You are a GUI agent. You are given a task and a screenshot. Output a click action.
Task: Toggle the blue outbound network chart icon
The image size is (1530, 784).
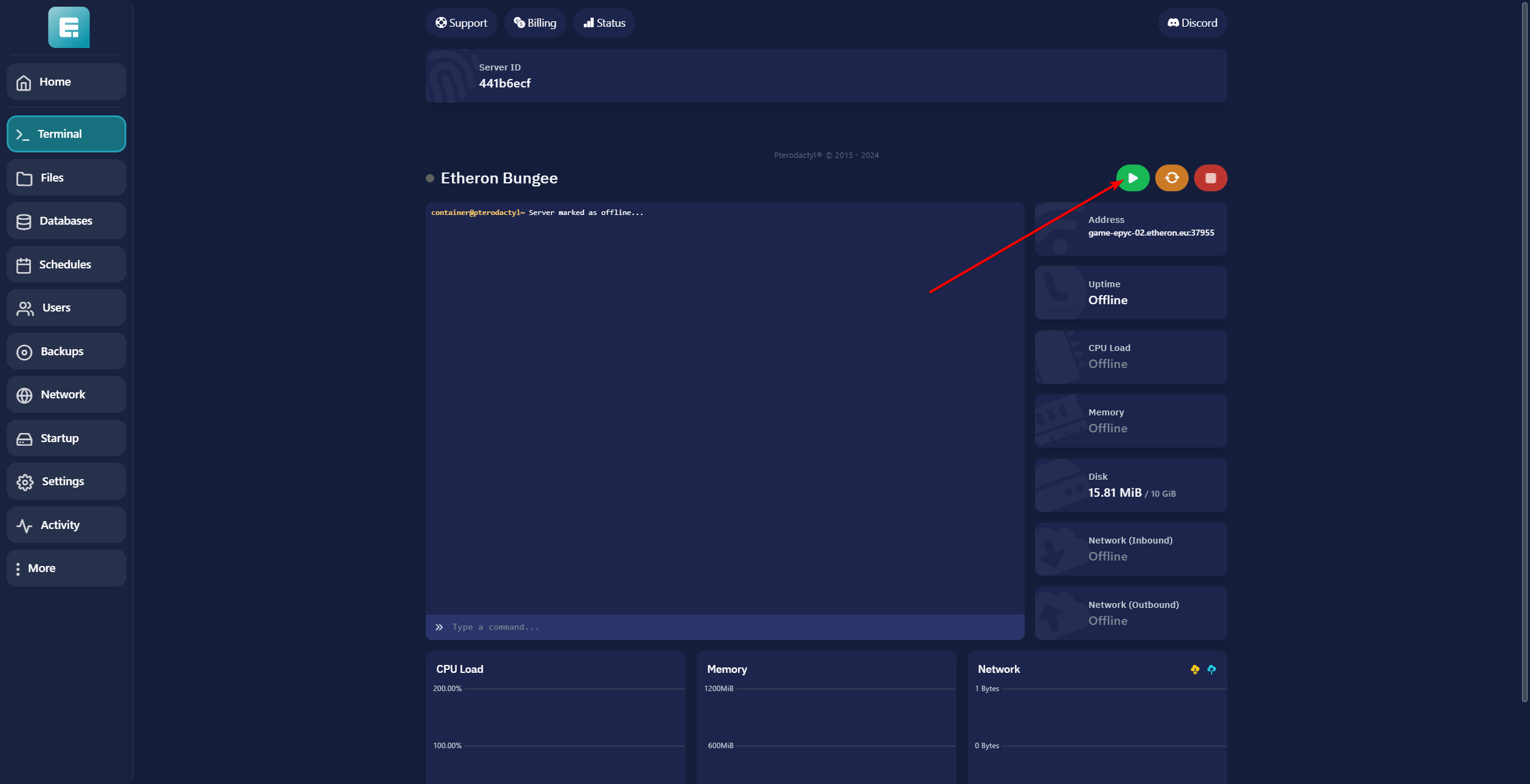[1211, 669]
